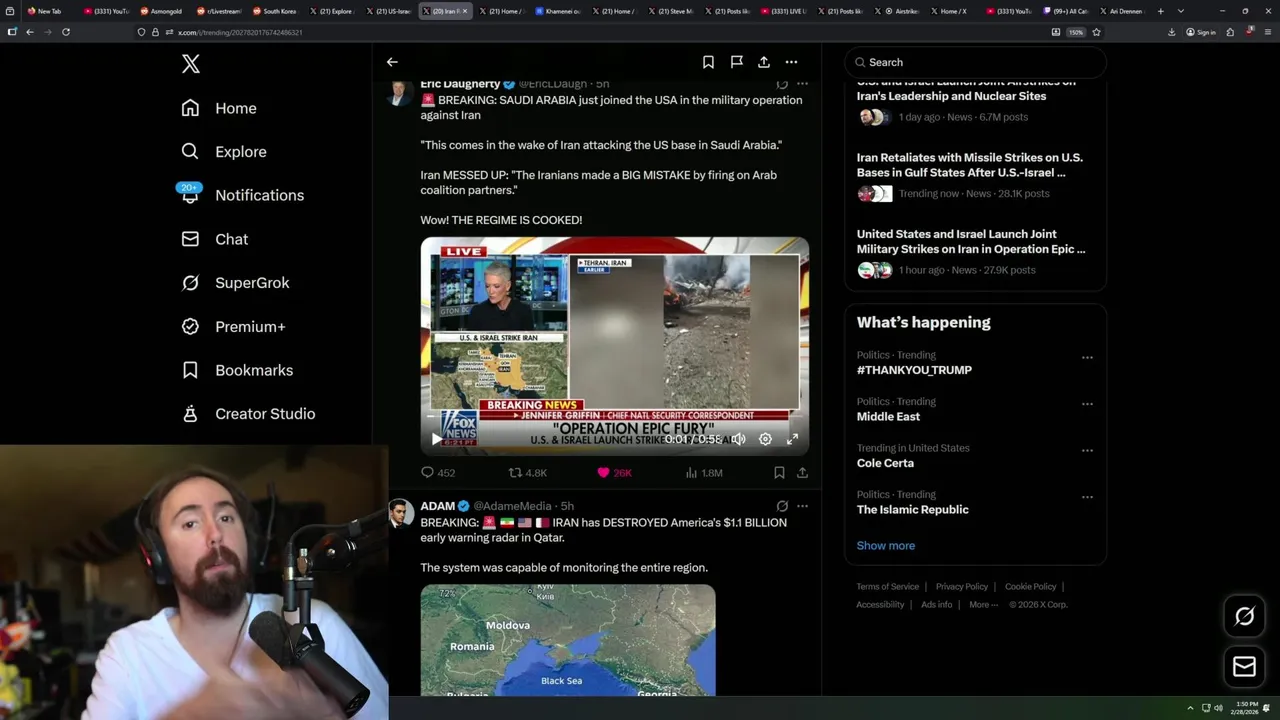Click Grok icon on Eric Daugherty post
This screenshot has width=1280, height=720.
coord(782,84)
